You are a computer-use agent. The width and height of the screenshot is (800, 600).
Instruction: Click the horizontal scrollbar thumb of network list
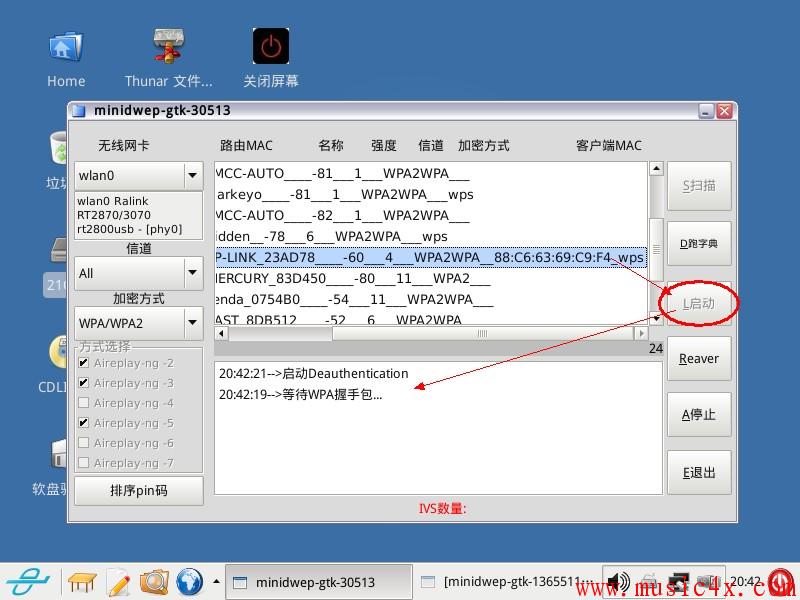pos(482,334)
